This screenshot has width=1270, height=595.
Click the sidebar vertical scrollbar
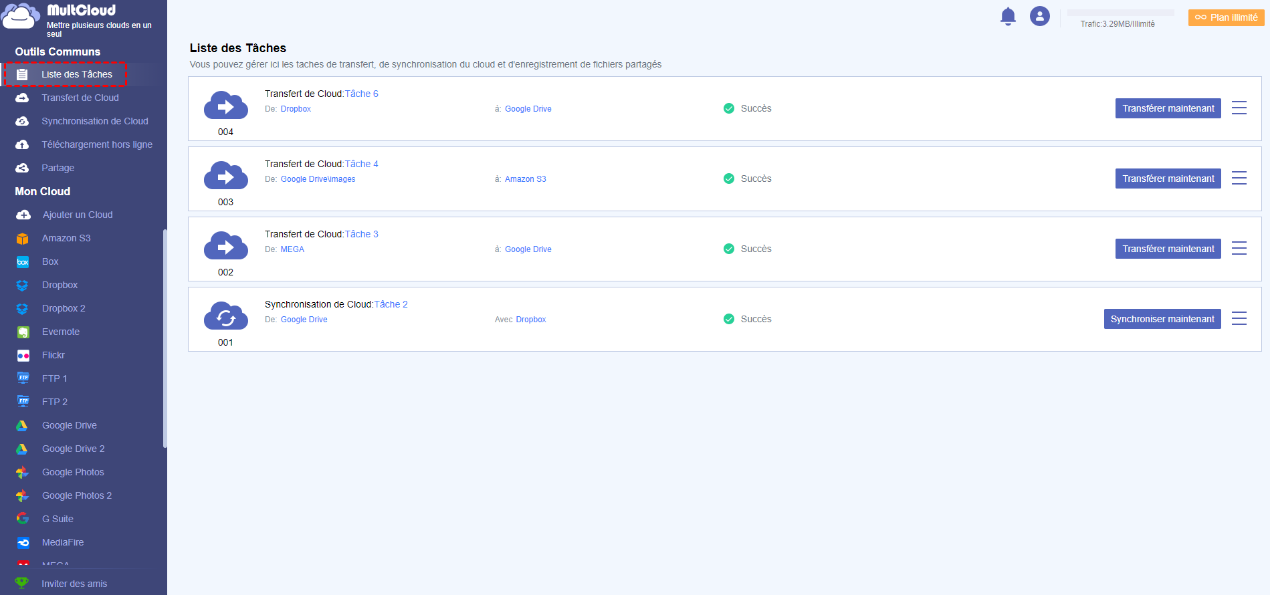pos(164,340)
